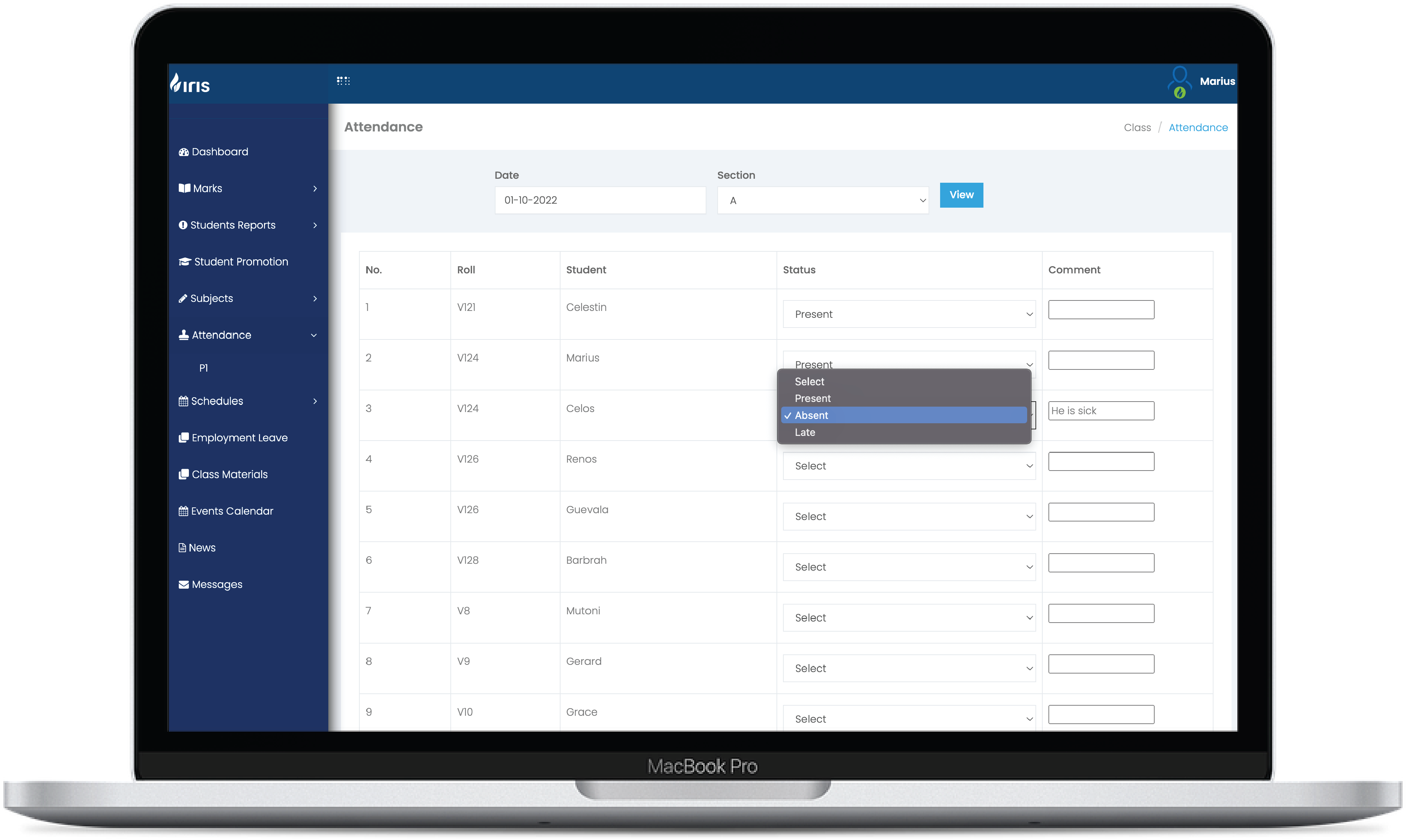Screen dimensions: 1406x840
Task: Click the Dashboard gauge icon
Action: [x=183, y=152]
